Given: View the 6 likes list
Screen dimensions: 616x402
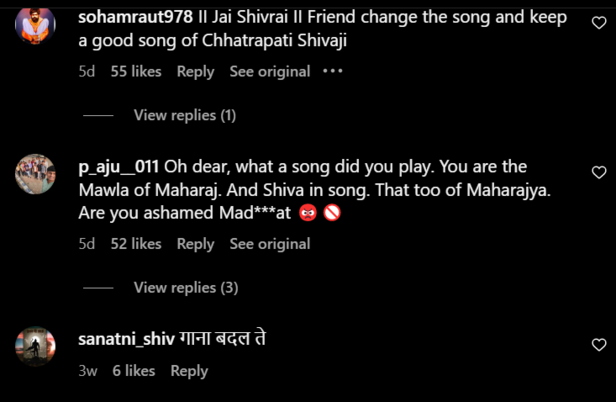Looking at the screenshot, I should (x=133, y=370).
